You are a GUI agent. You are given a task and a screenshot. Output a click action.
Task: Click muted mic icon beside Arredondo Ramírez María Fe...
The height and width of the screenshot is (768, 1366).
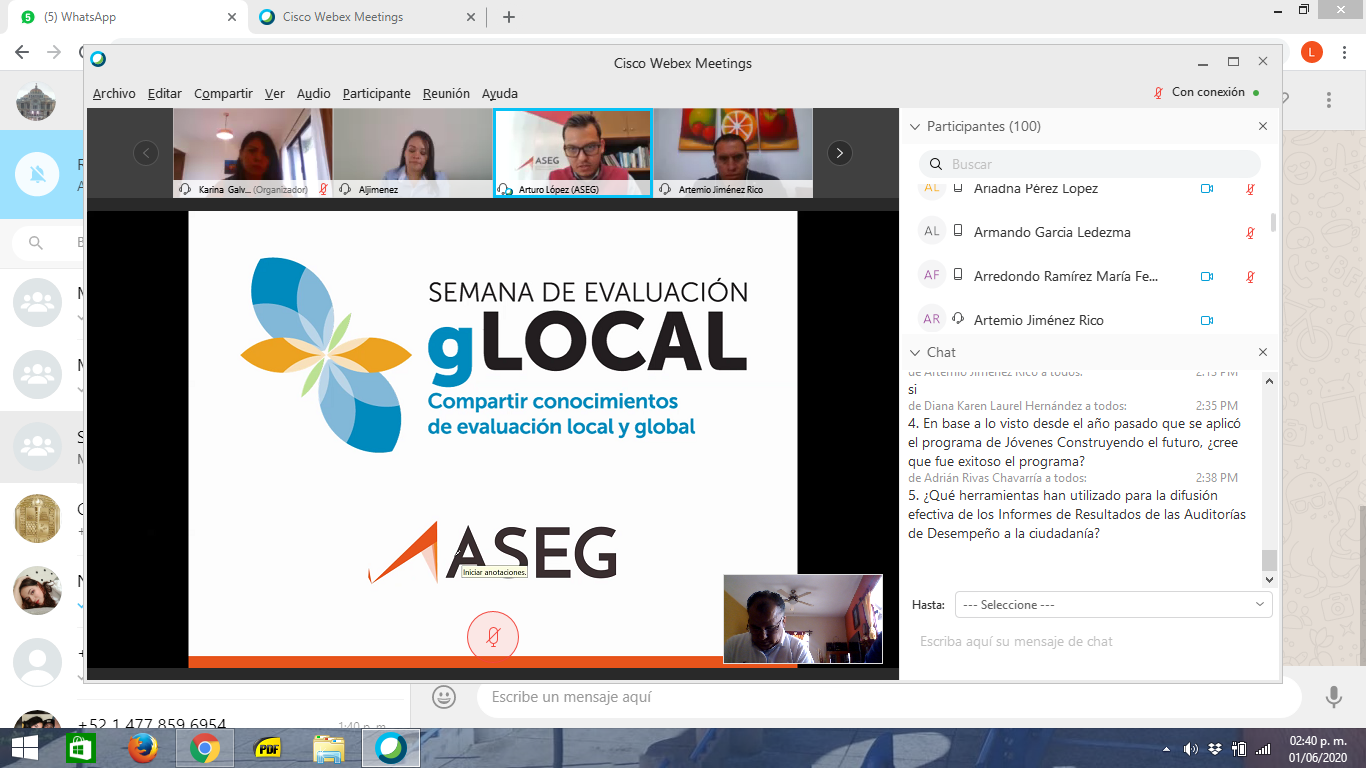1250,276
